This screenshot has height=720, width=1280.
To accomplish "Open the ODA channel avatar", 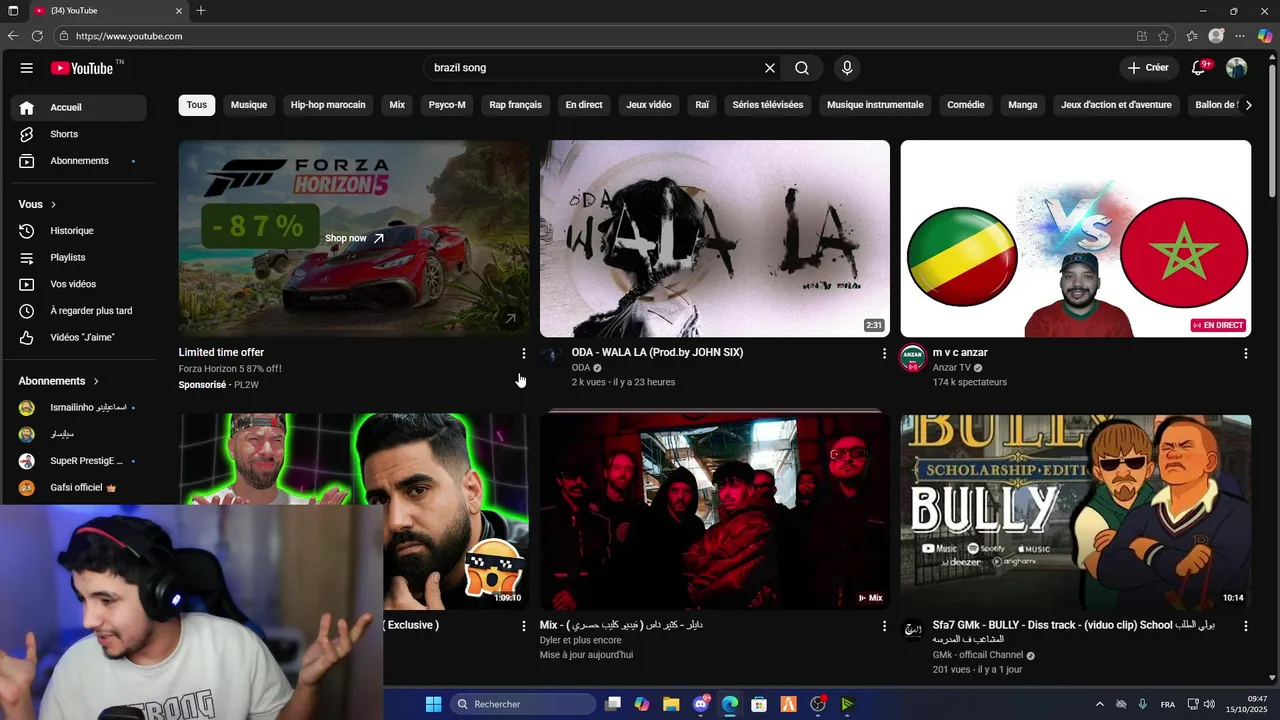I will 551,357.
